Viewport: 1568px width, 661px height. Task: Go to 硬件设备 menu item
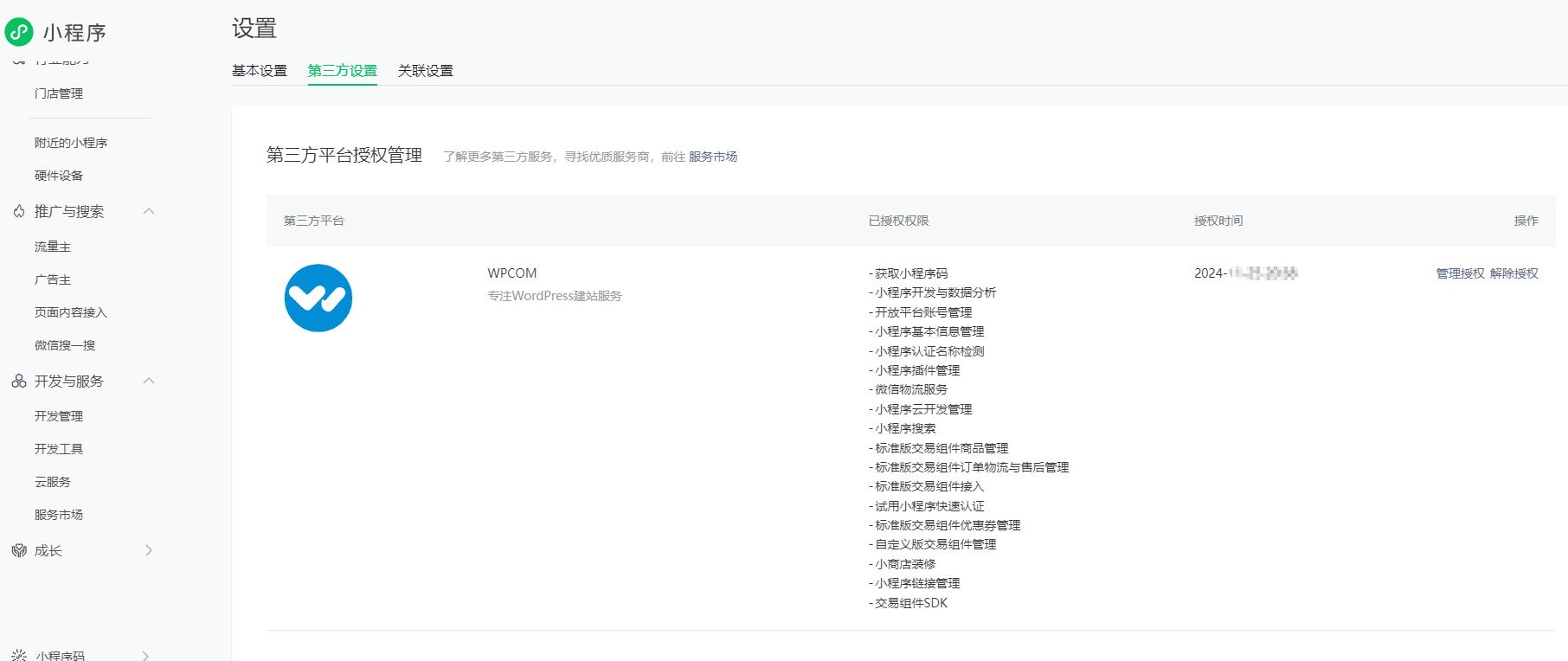[x=59, y=176]
